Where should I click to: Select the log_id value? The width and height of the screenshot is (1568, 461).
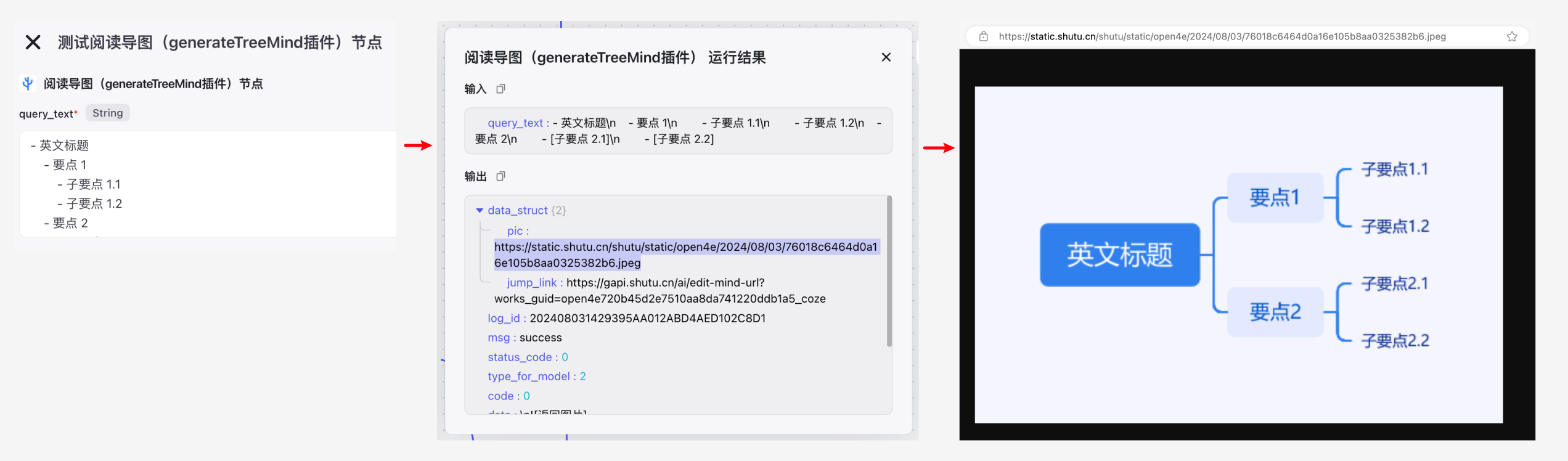[x=648, y=319]
